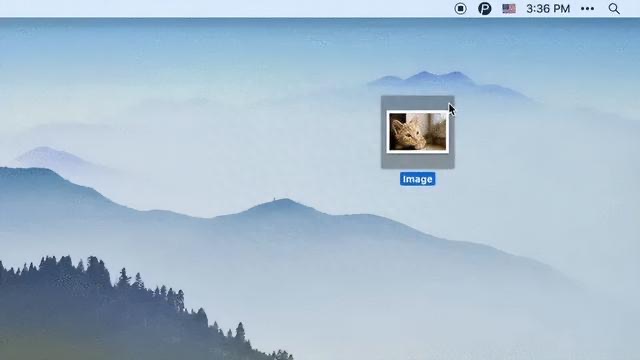Click the cat's face in the file preview

pos(409,133)
